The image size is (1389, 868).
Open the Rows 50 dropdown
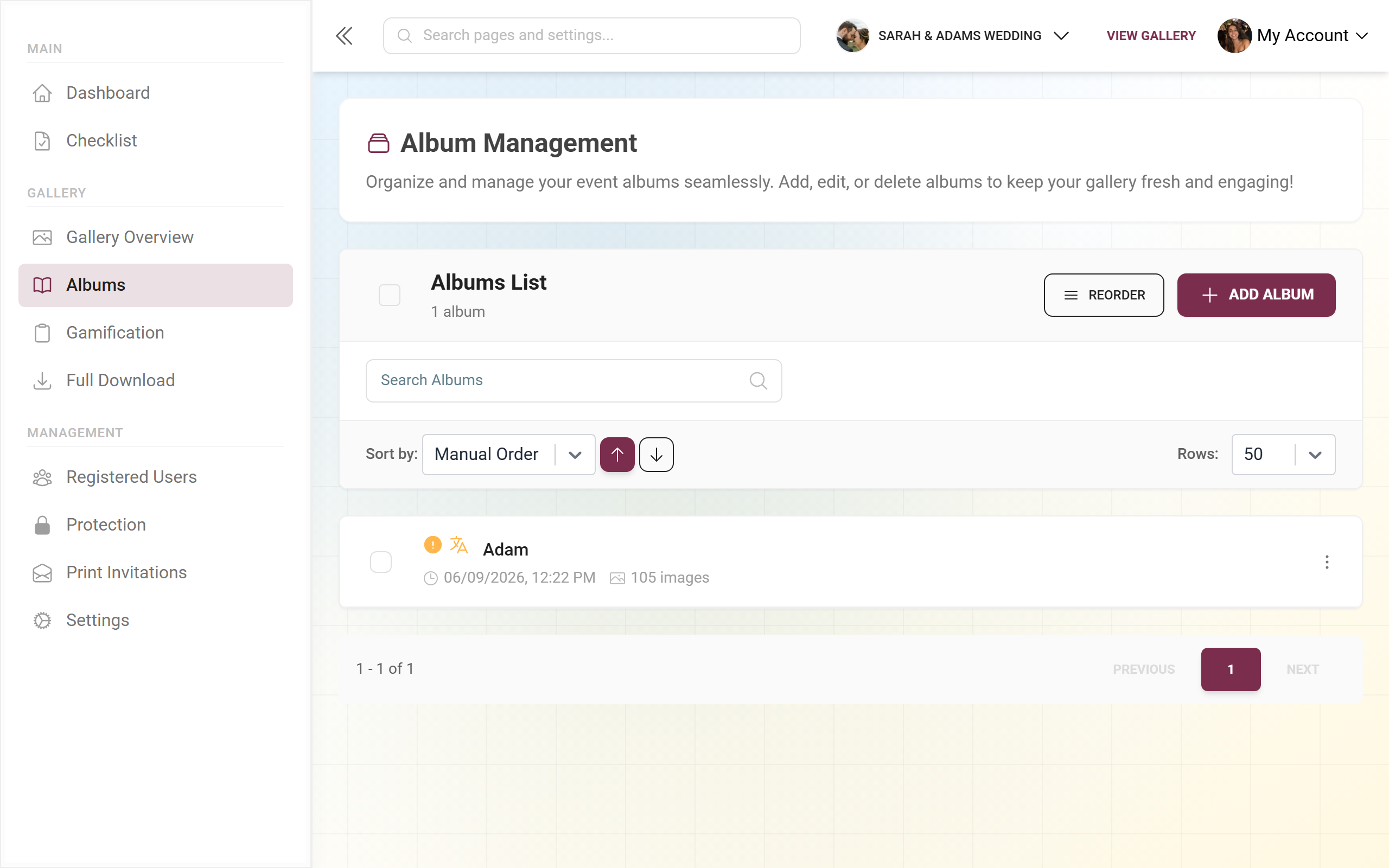click(x=1283, y=455)
